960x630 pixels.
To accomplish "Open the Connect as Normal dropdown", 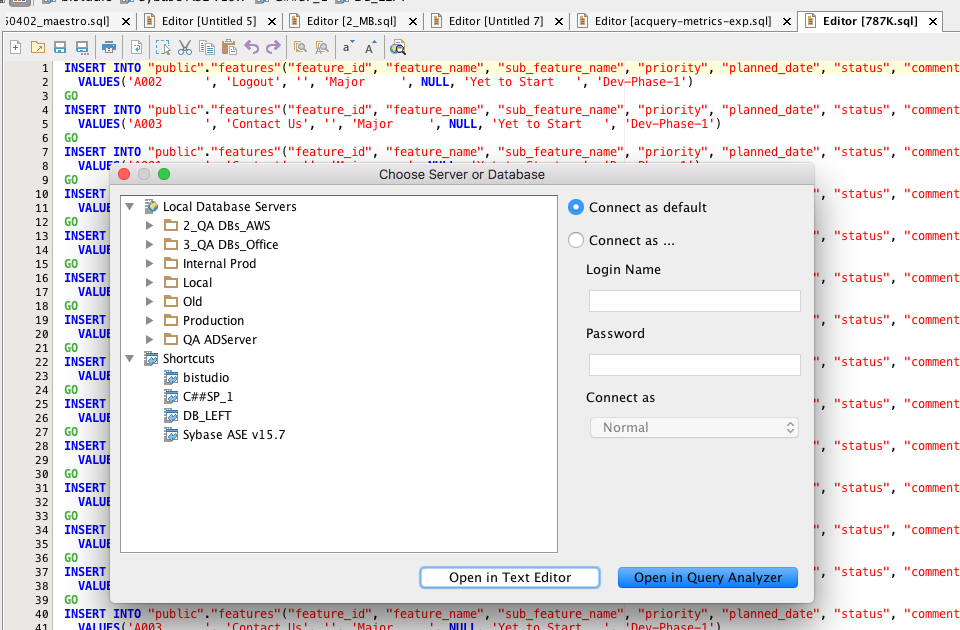I will click(x=694, y=427).
